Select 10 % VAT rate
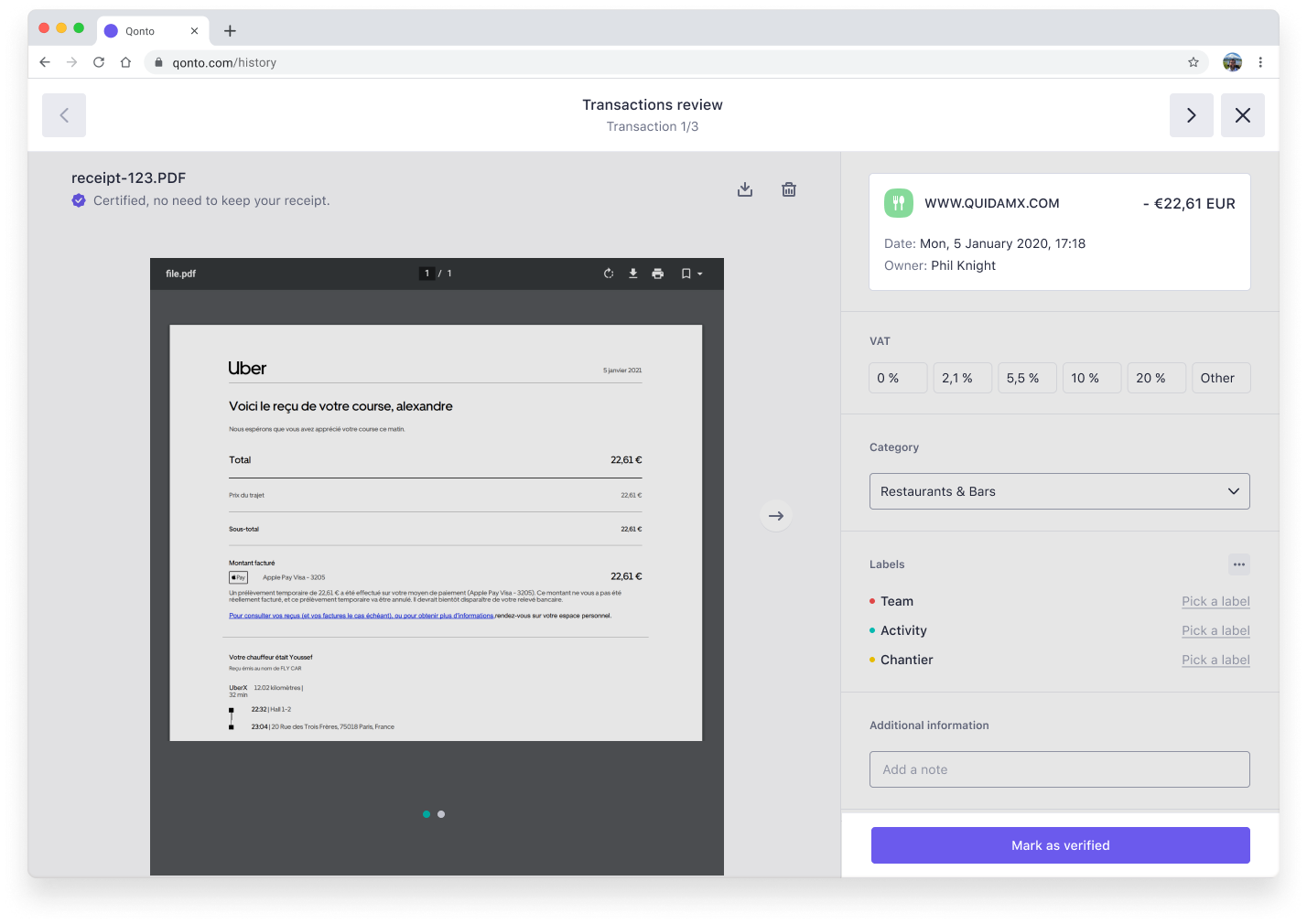The image size is (1307, 924). (1092, 378)
